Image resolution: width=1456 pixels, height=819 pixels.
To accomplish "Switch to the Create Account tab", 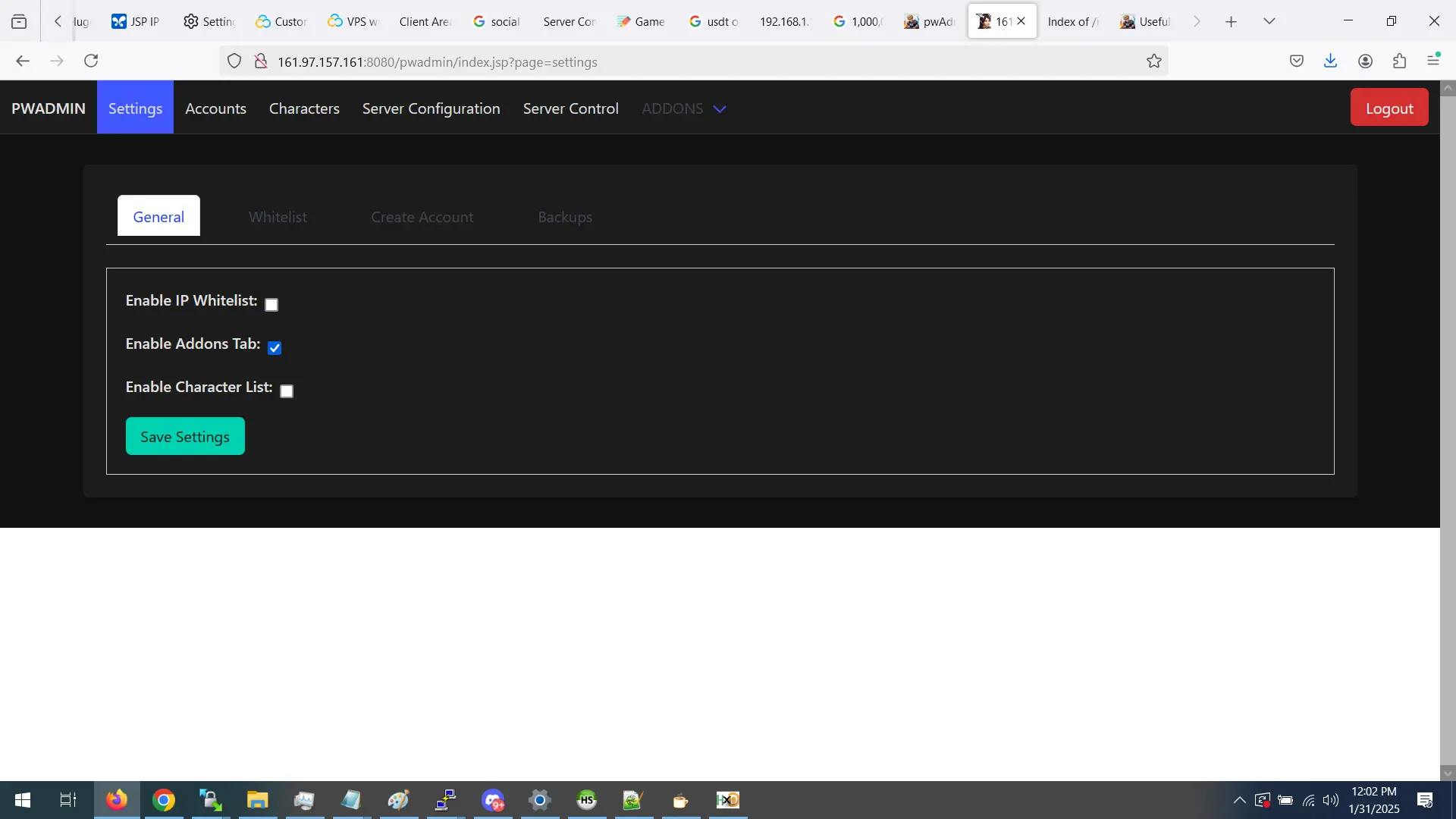I will (422, 217).
